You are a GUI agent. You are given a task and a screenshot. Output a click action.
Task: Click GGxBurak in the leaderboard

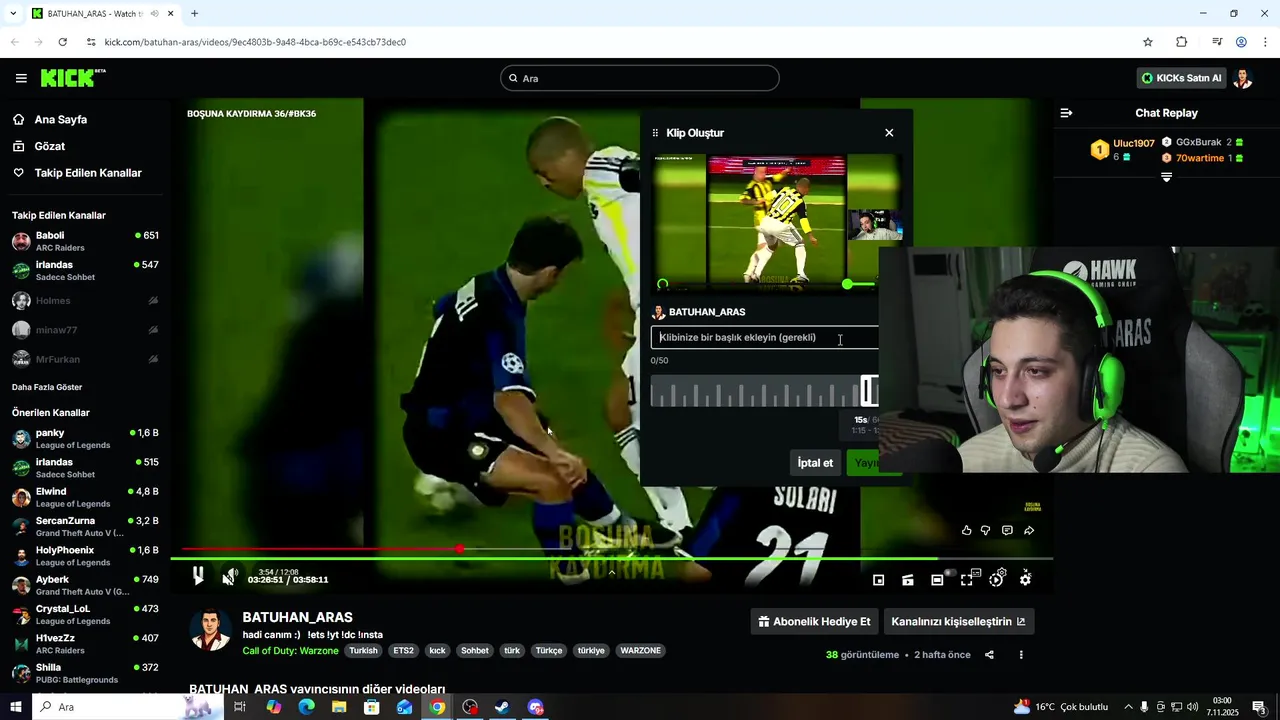click(x=1198, y=142)
